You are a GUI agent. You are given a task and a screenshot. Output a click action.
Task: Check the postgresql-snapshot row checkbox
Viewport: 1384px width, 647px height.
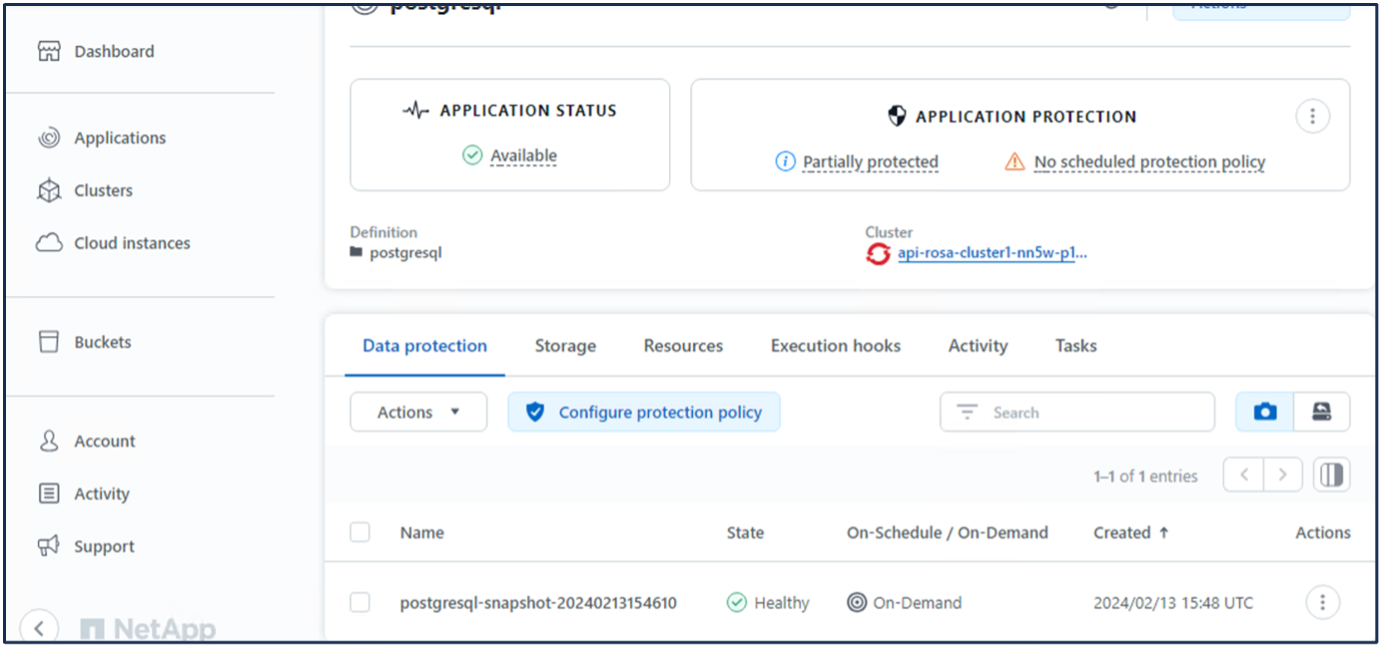point(360,602)
